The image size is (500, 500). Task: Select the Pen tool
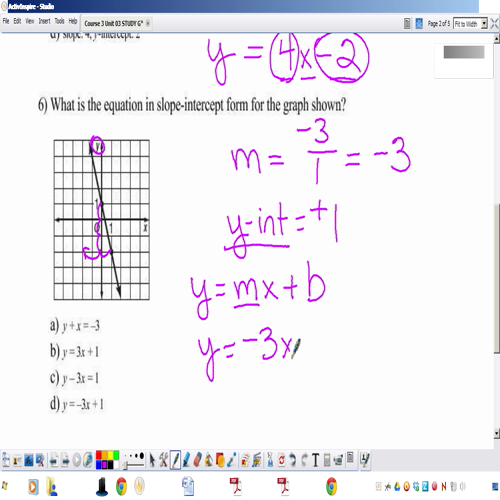coord(175,460)
